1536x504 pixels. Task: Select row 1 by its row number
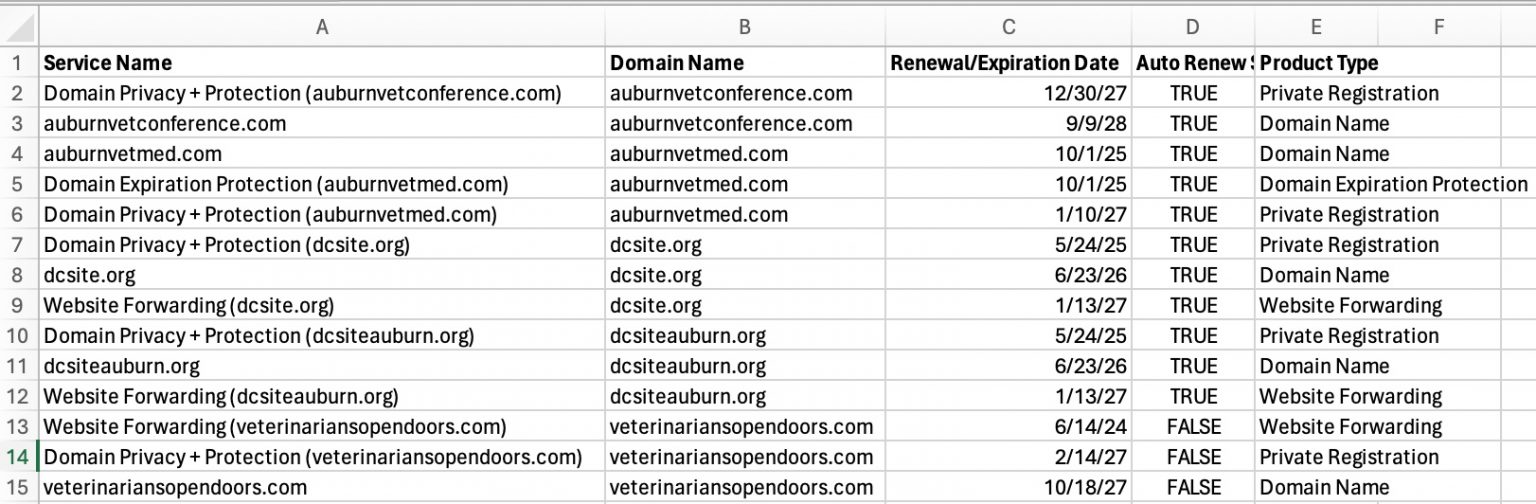tap(17, 63)
